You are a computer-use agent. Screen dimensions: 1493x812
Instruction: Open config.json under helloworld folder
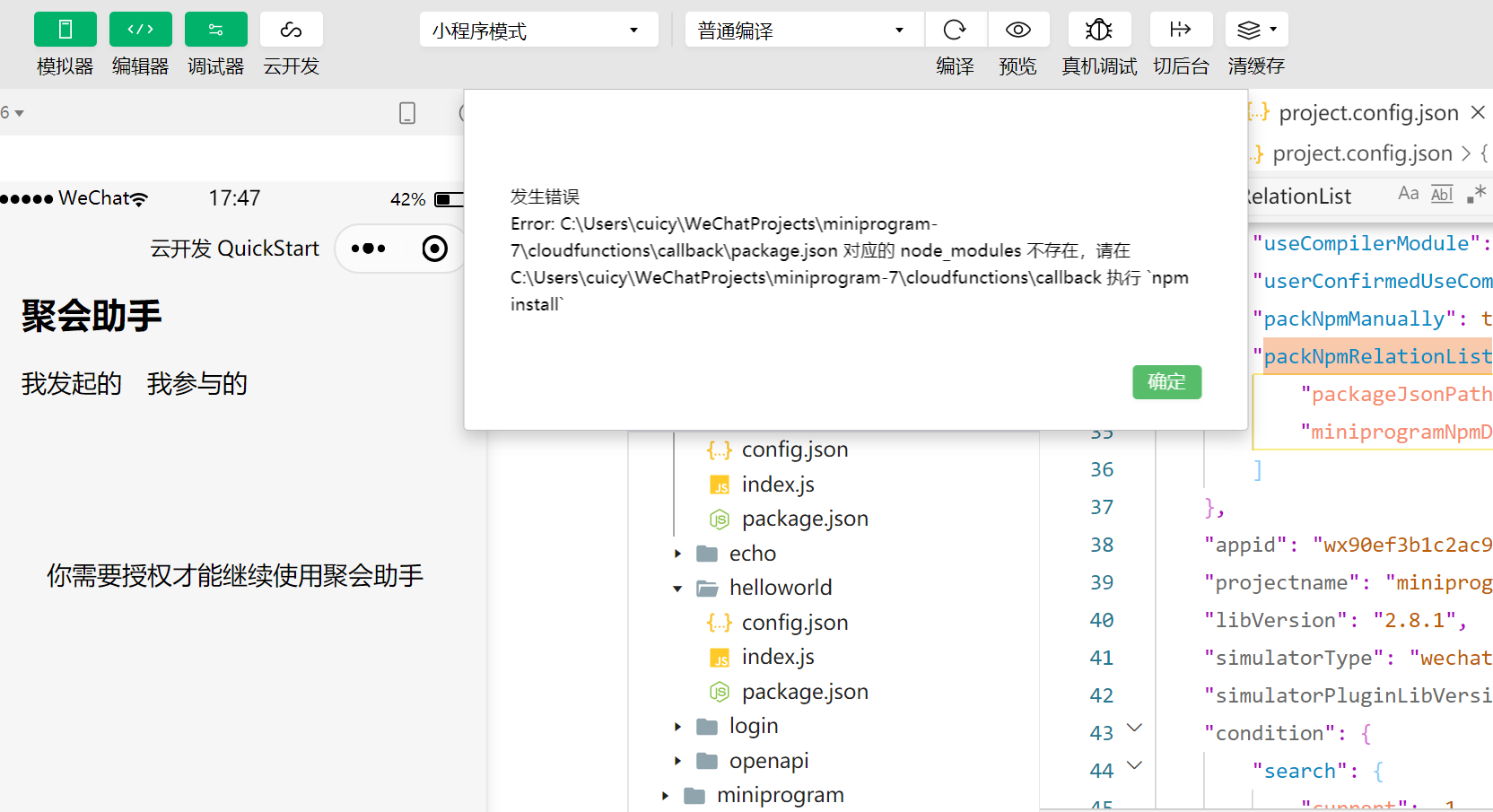[x=795, y=623]
